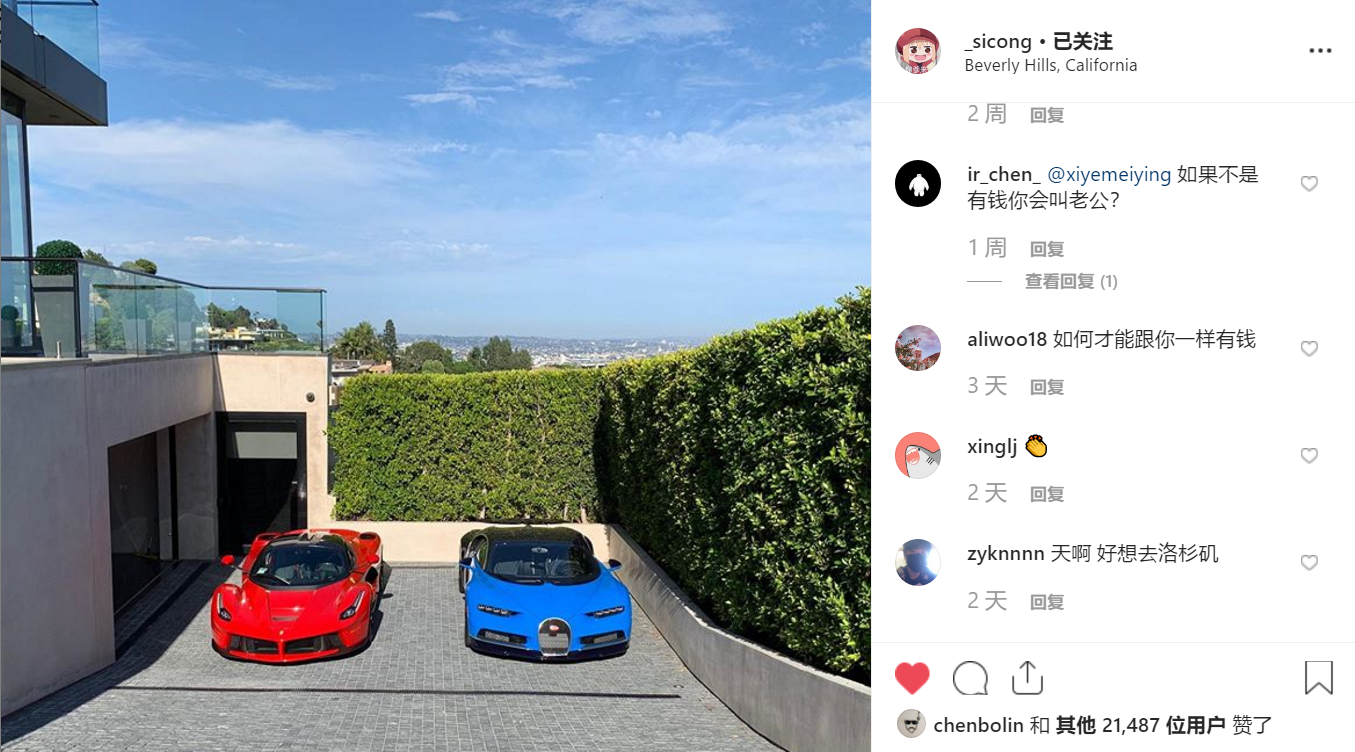Like ir_chen_'s comment with the heart
Image resolution: width=1355 pixels, height=752 pixels.
click(1309, 184)
